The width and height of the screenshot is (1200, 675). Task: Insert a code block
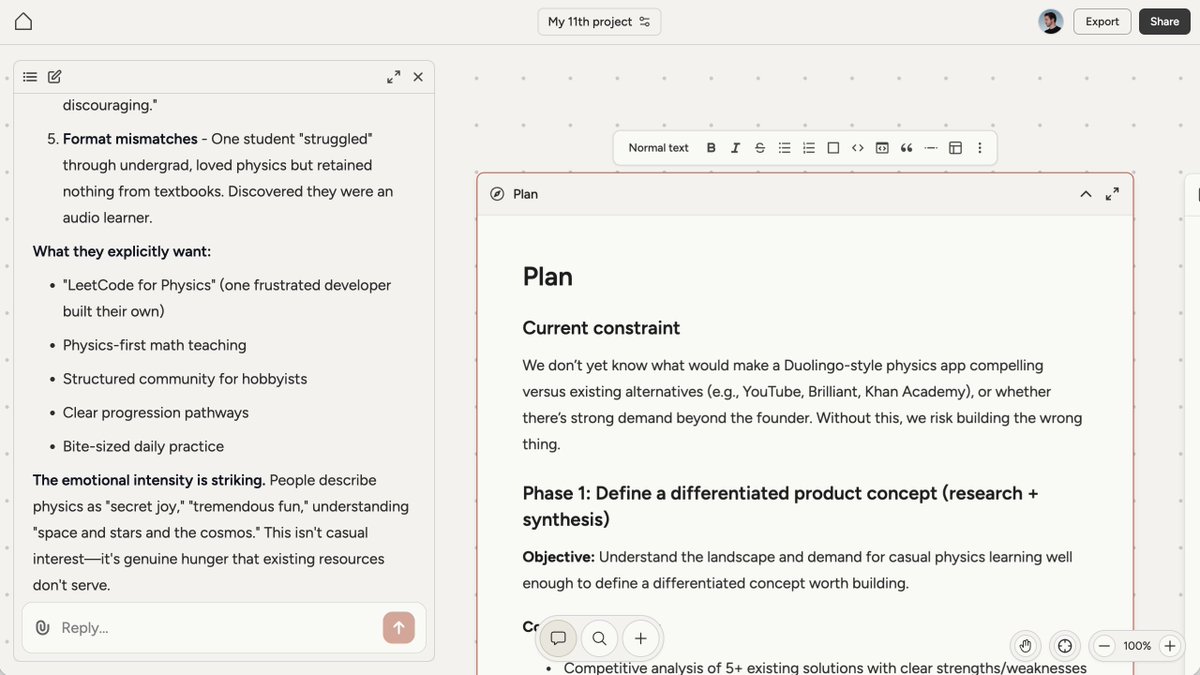click(x=882, y=148)
